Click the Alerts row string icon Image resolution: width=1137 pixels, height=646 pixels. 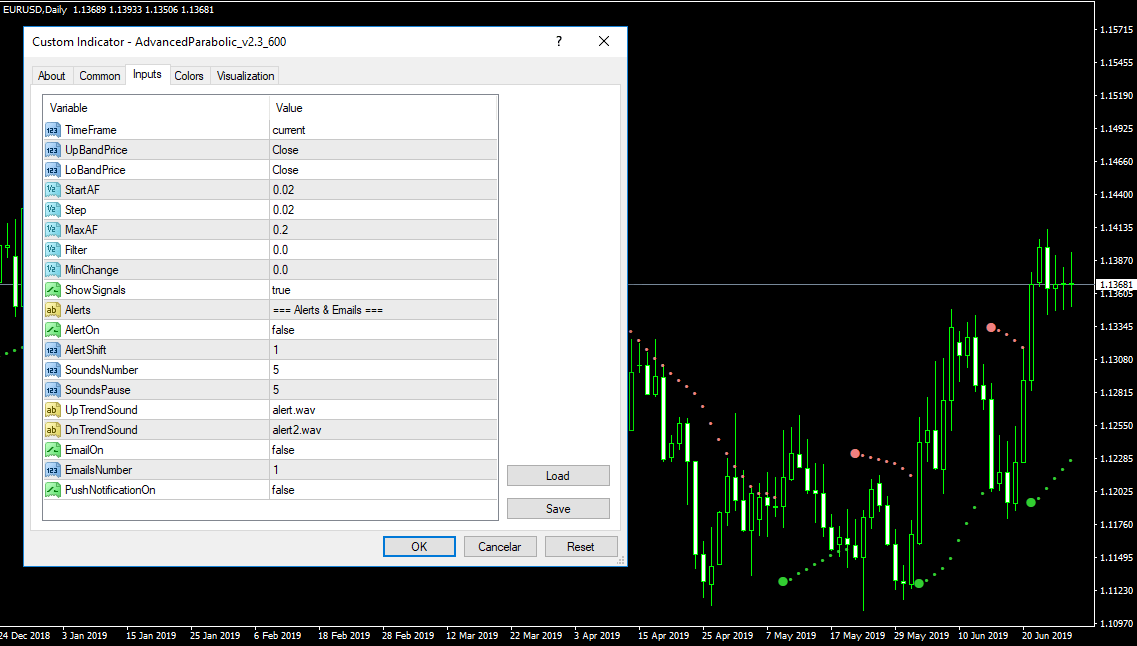coord(52,310)
